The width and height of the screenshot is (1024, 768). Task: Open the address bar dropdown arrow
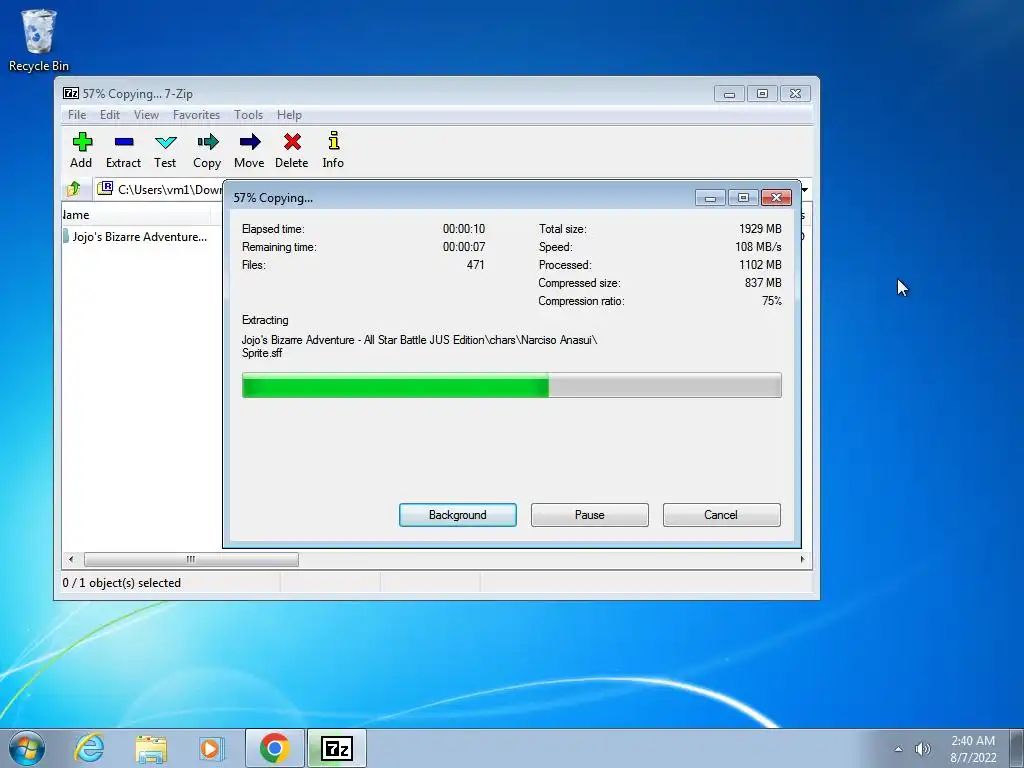point(805,189)
